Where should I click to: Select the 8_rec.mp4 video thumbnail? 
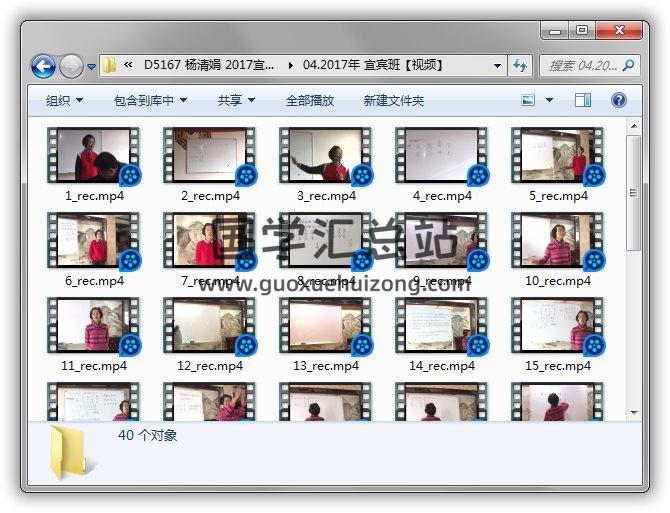pos(326,240)
